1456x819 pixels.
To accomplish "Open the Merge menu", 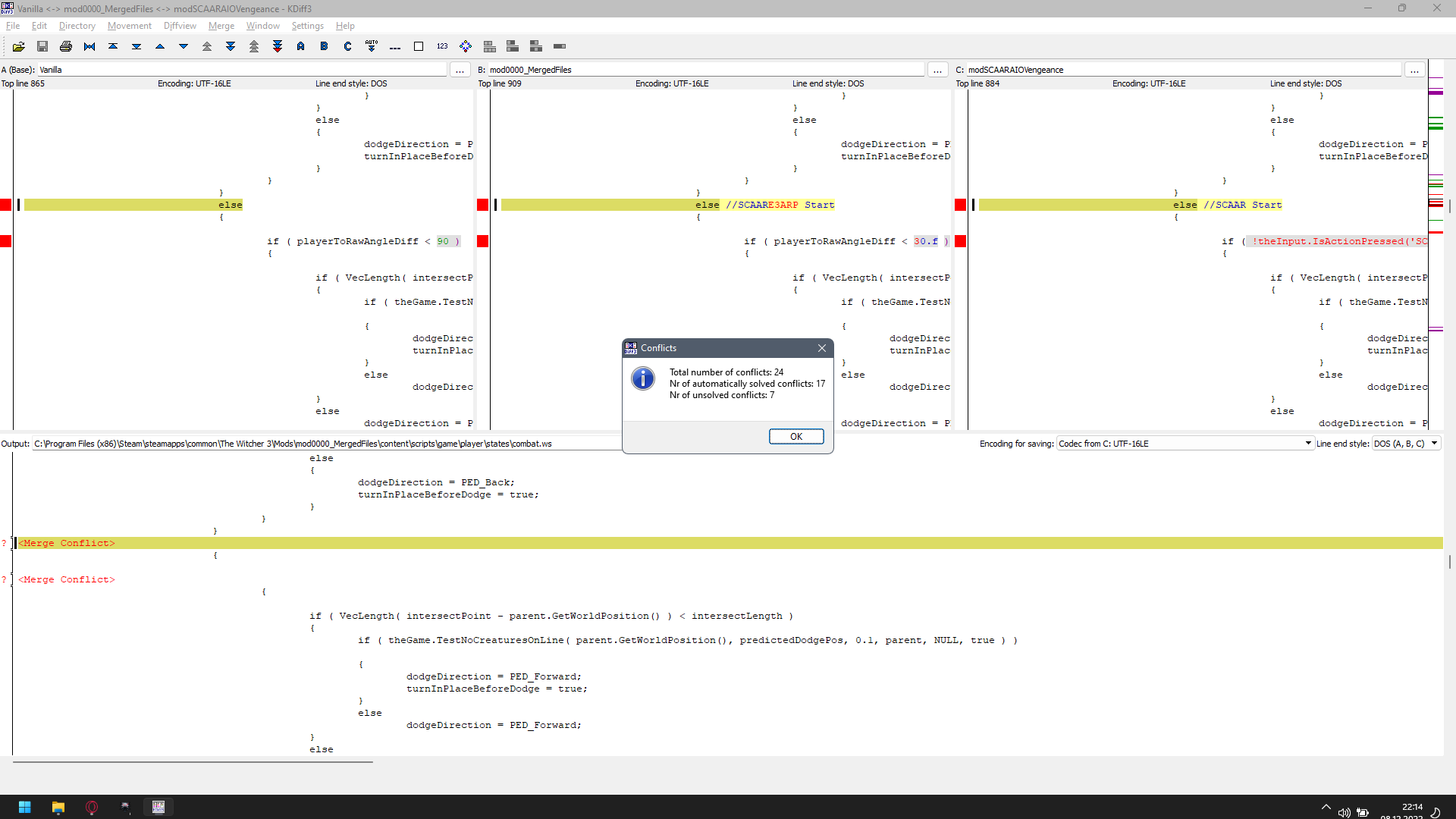I will [x=221, y=26].
